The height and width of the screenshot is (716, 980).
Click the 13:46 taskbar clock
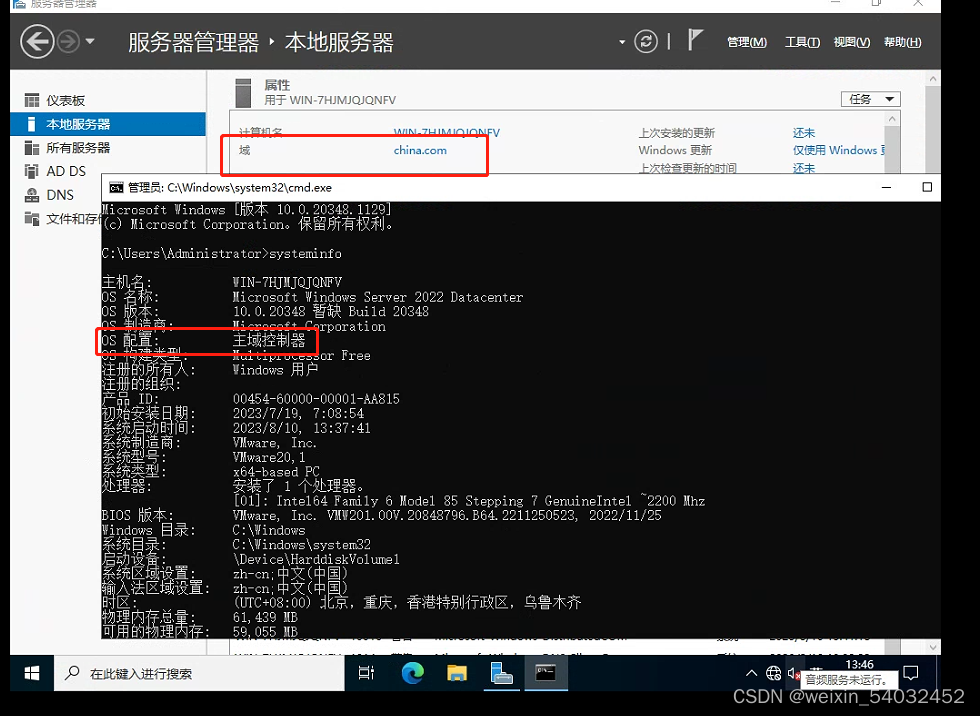tap(859, 664)
